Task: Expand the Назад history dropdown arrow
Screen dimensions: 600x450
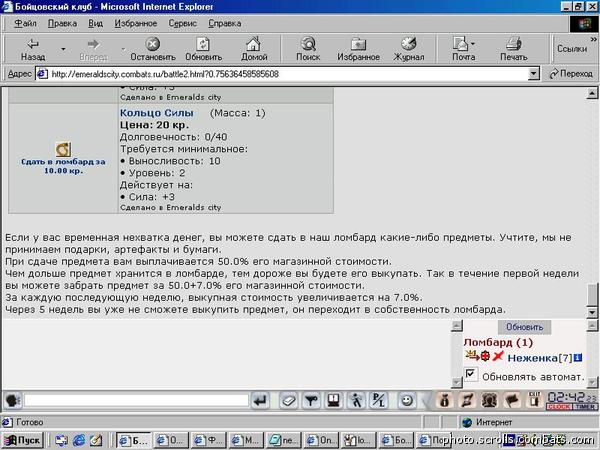Action: point(63,49)
